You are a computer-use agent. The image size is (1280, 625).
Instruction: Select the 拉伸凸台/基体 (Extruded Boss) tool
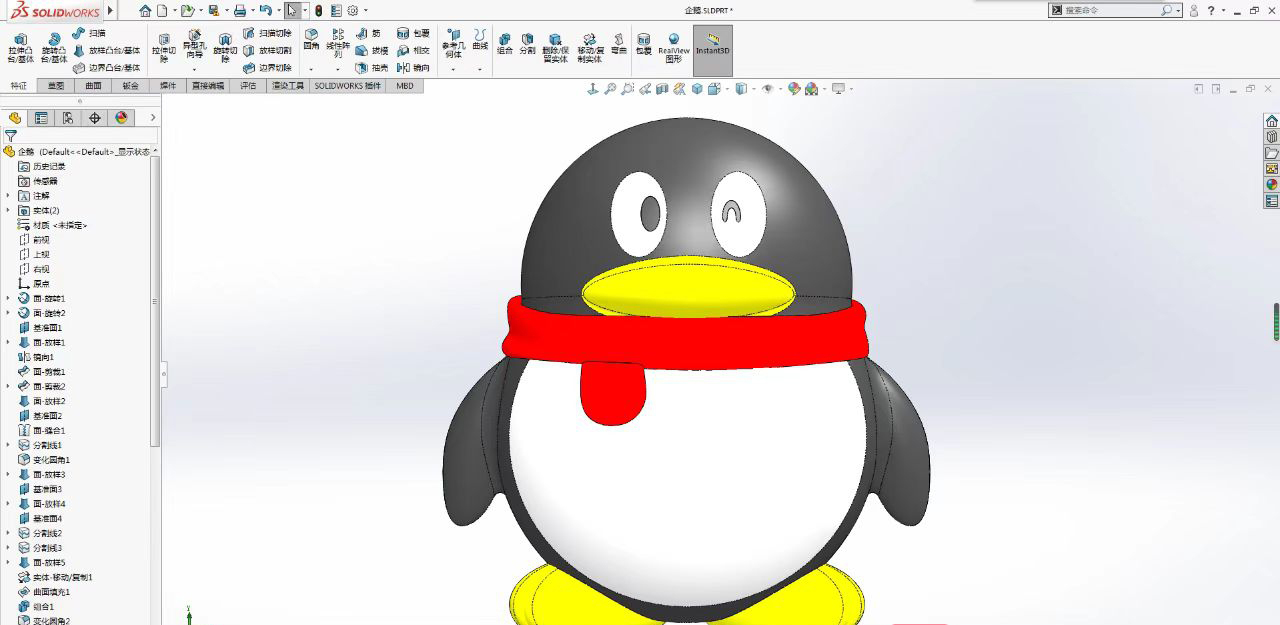tap(20, 47)
